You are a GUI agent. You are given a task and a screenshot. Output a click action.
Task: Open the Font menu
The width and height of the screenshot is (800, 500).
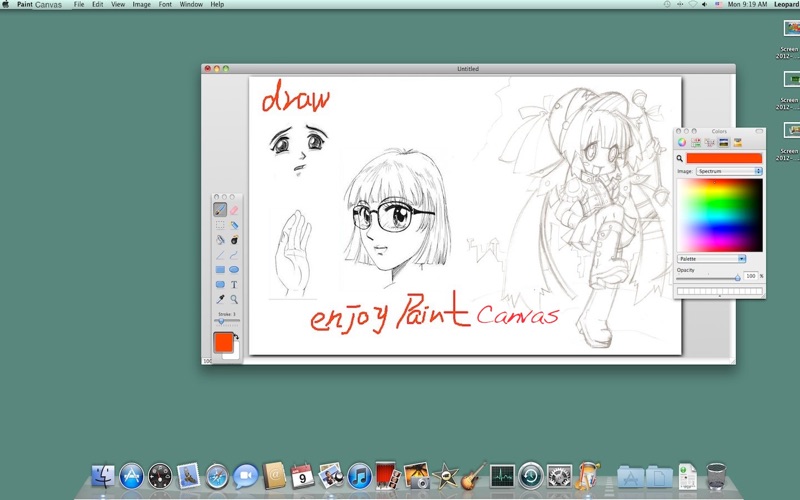point(165,5)
